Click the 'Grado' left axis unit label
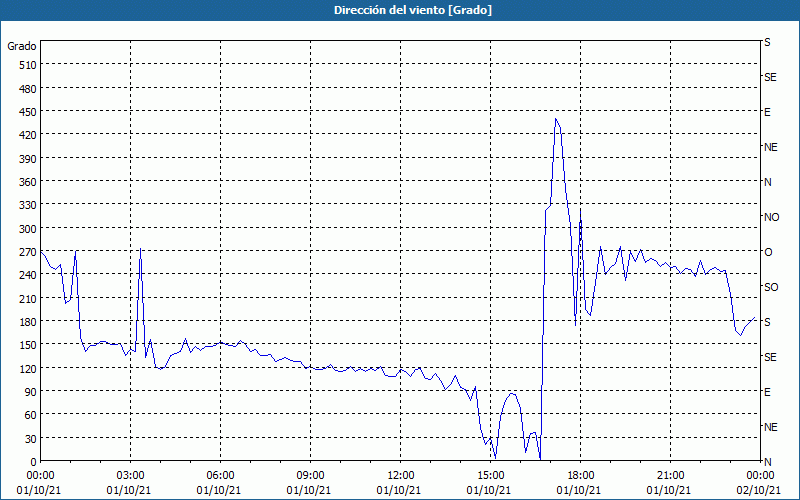 21,46
